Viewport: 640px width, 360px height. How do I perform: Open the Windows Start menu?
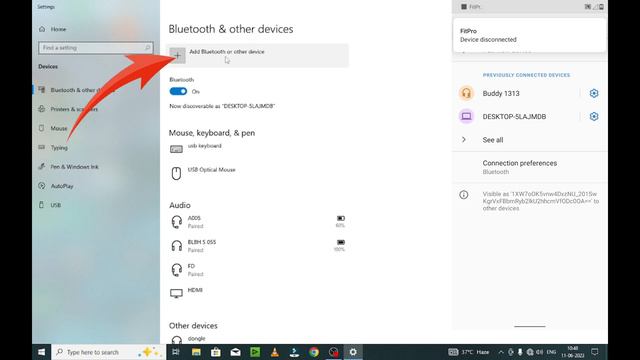coord(42,352)
